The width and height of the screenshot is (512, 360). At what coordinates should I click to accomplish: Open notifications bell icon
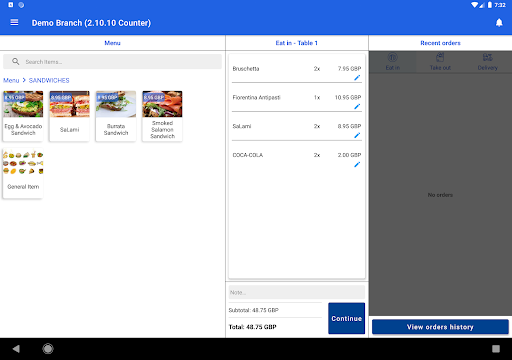499,23
